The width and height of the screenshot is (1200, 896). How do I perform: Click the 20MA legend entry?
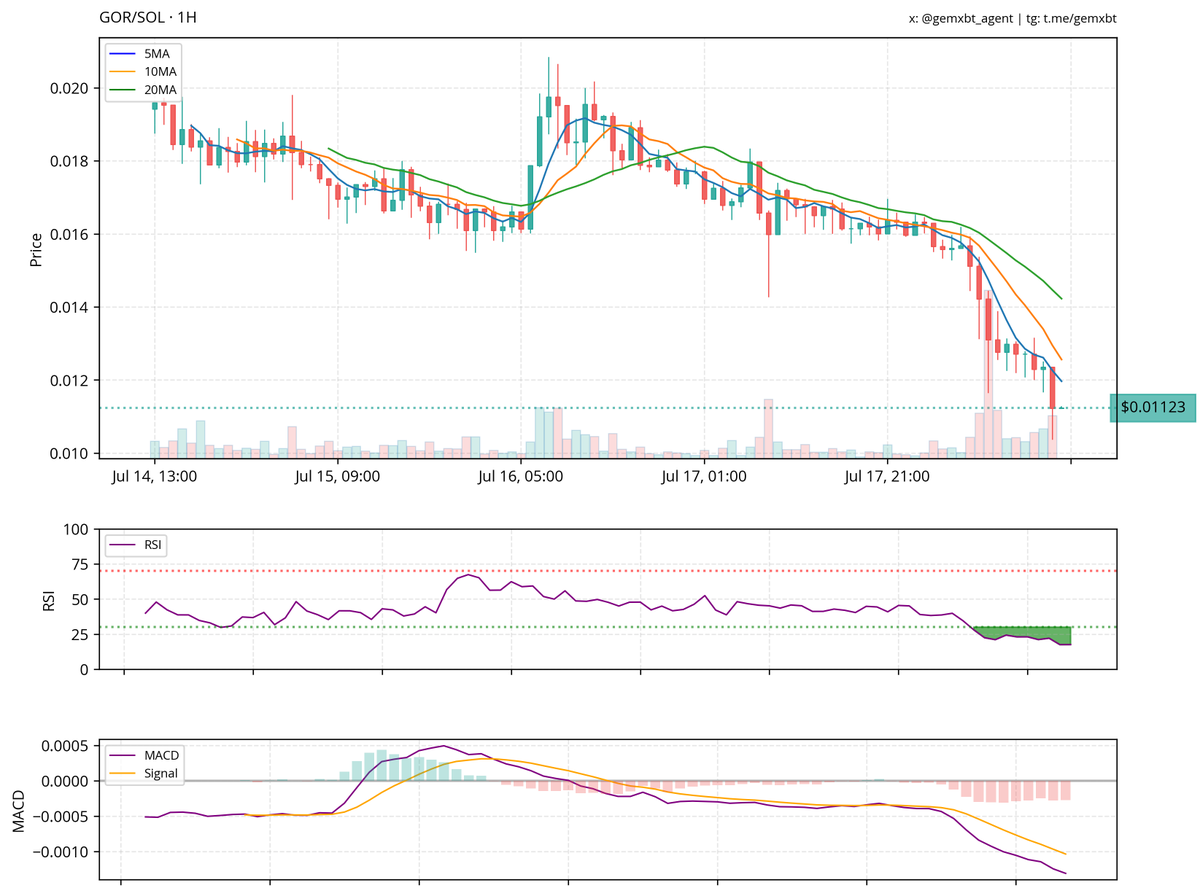coord(145,91)
